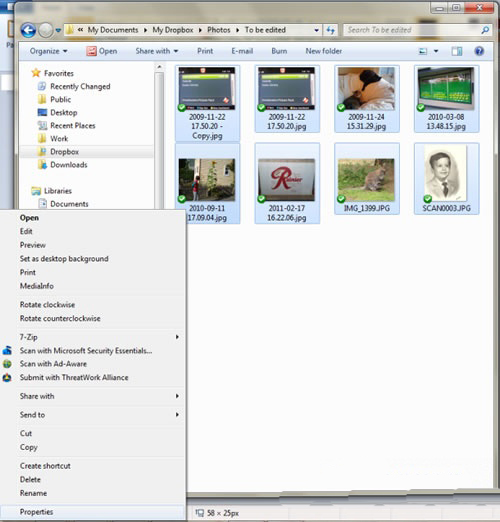
Task: Choose Cut in the context menu
Action: pyautogui.click(x=93, y=433)
